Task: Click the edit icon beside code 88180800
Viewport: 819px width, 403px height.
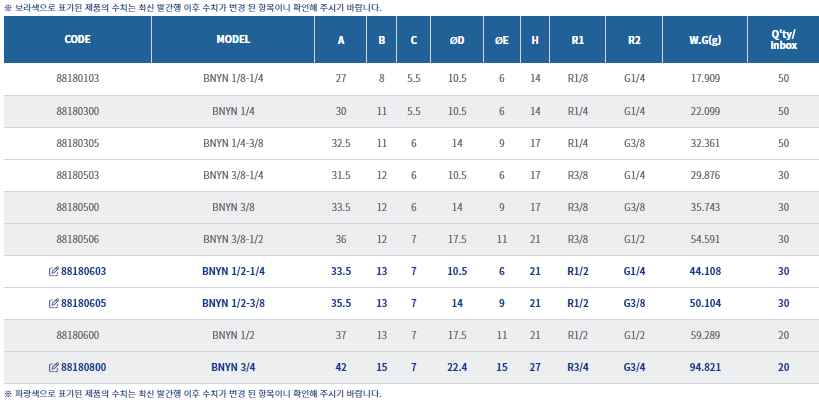Action: click(53, 368)
